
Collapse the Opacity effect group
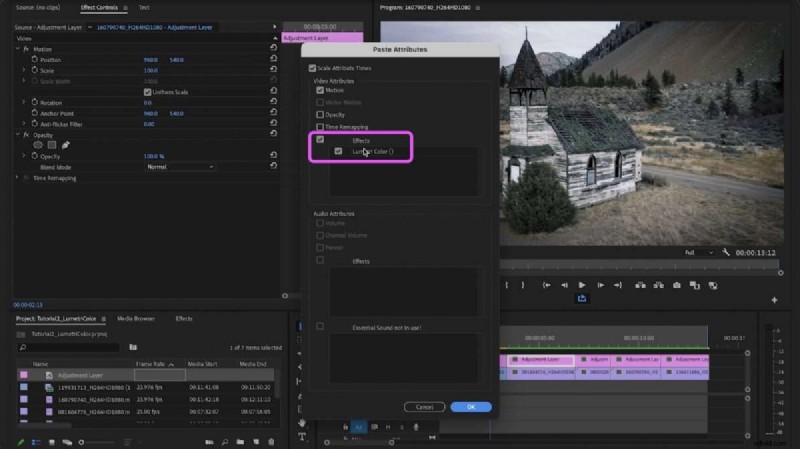coord(18,135)
